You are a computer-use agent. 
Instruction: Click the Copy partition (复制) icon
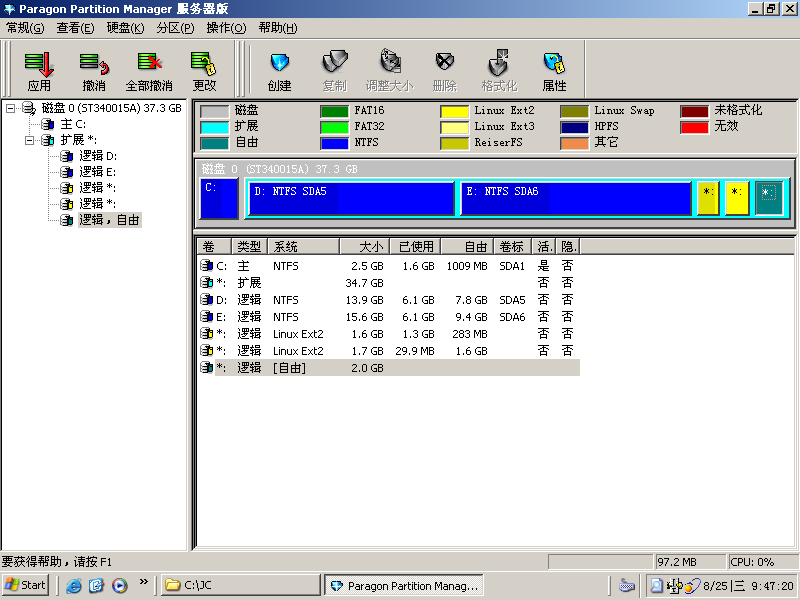pos(335,63)
